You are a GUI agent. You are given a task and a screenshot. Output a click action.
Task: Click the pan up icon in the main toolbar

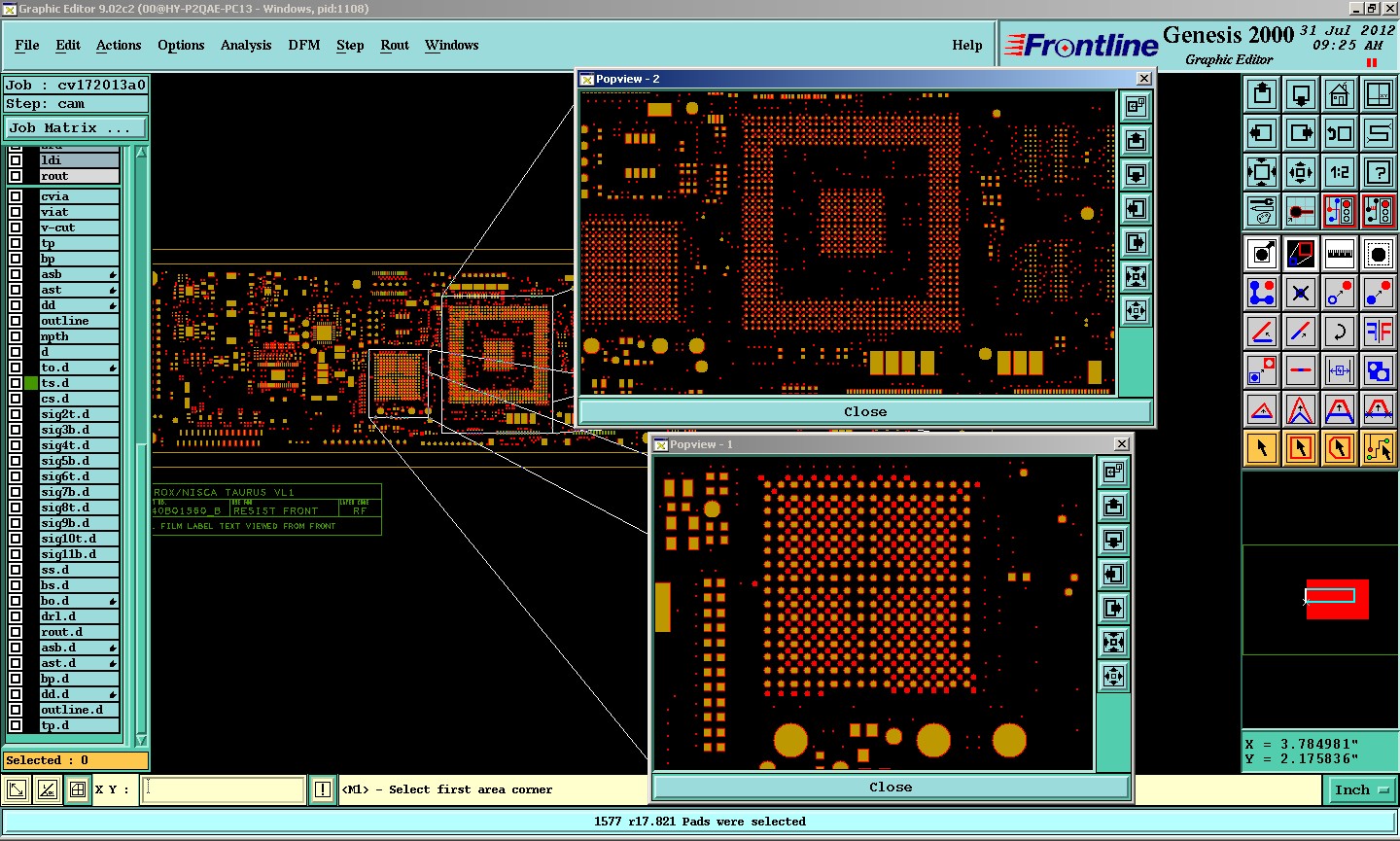(x=1262, y=94)
